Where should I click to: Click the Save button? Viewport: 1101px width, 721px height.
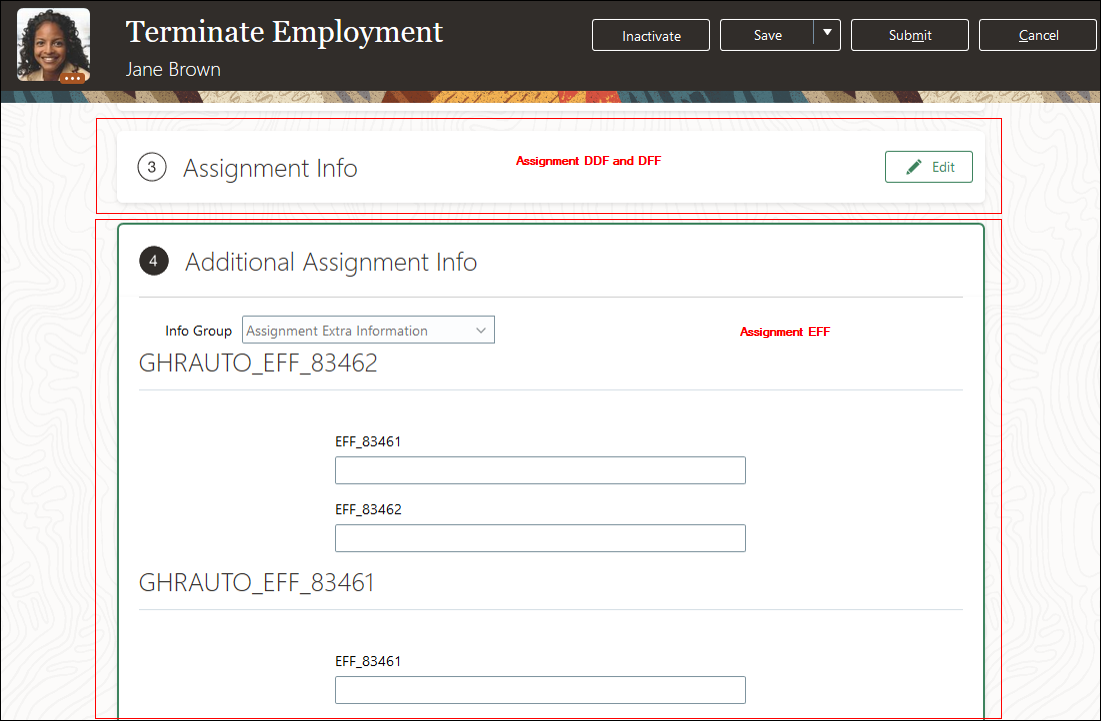tap(767, 35)
